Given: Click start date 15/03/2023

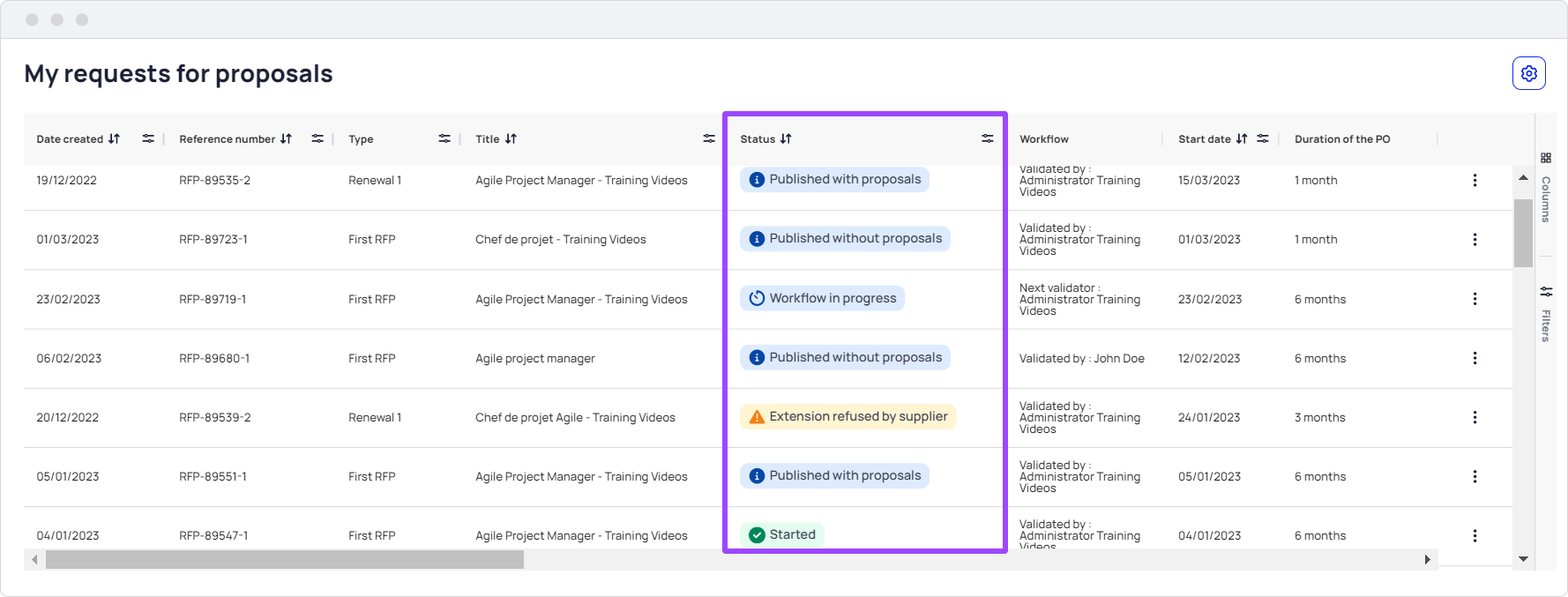Looking at the screenshot, I should (x=1209, y=181).
